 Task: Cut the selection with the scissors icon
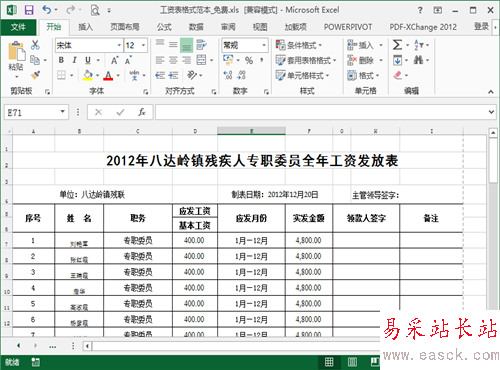(35, 45)
